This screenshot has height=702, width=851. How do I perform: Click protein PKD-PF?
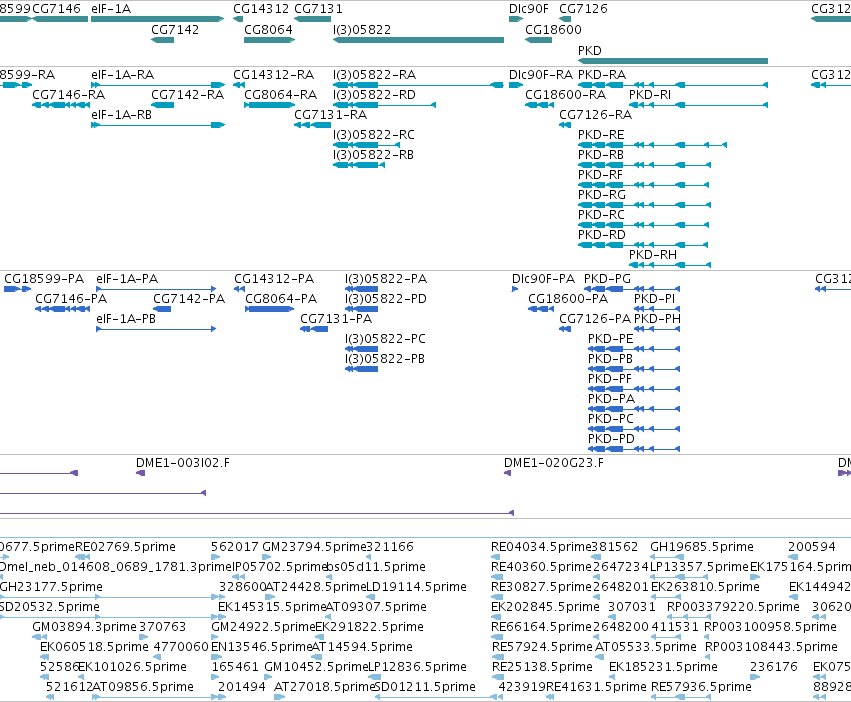[610, 378]
